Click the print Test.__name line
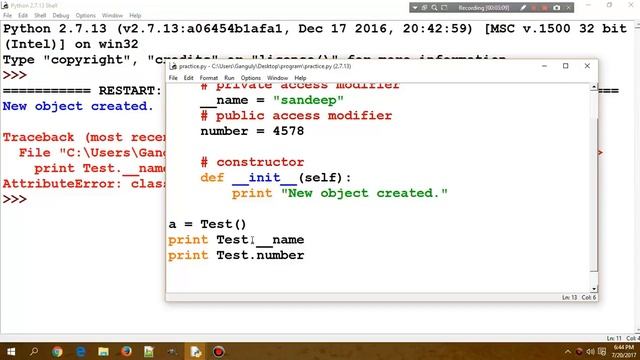Screen dimensions: 640x360 (x=236, y=240)
